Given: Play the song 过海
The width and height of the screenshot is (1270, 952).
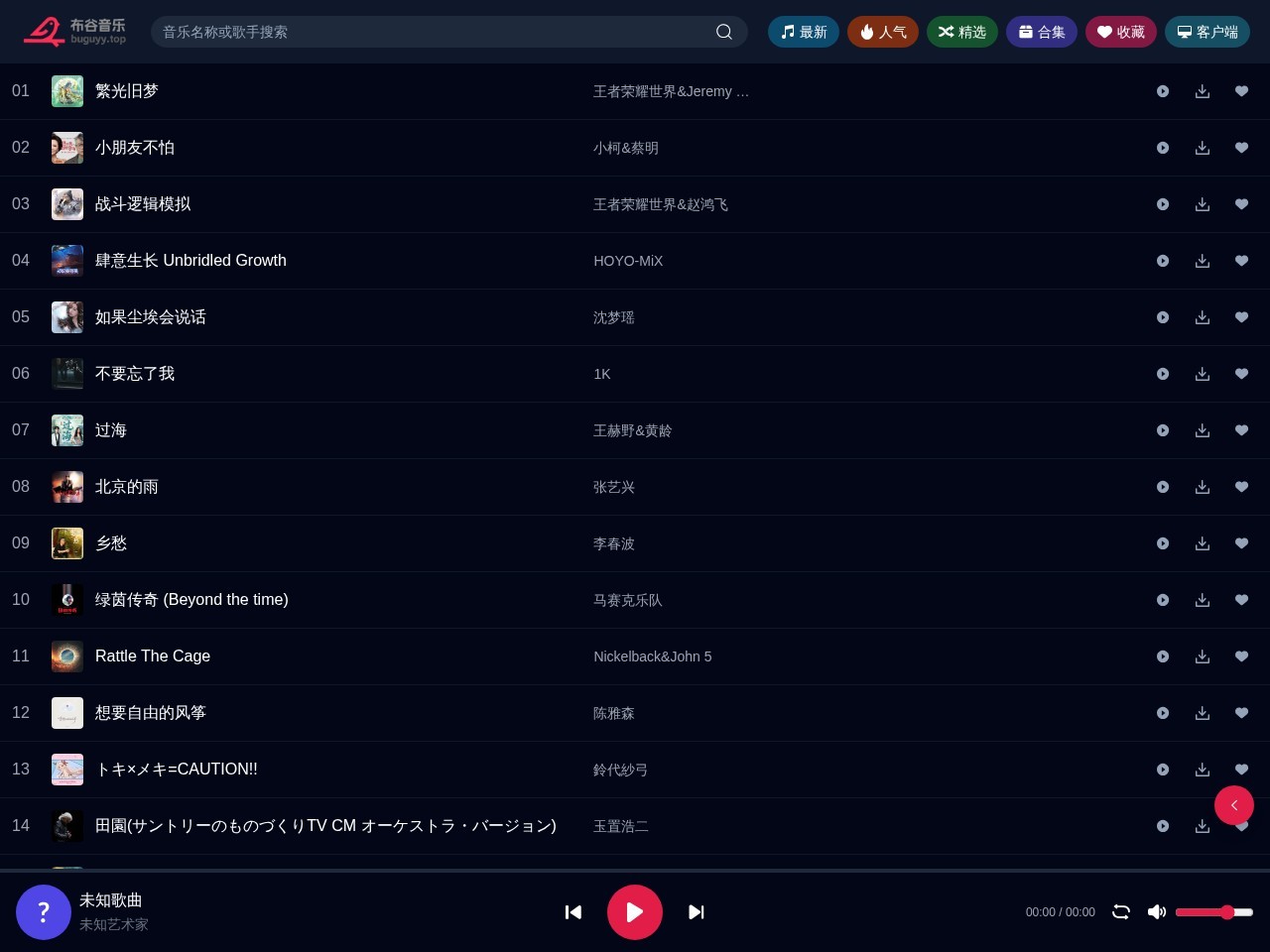Looking at the screenshot, I should point(1163,430).
